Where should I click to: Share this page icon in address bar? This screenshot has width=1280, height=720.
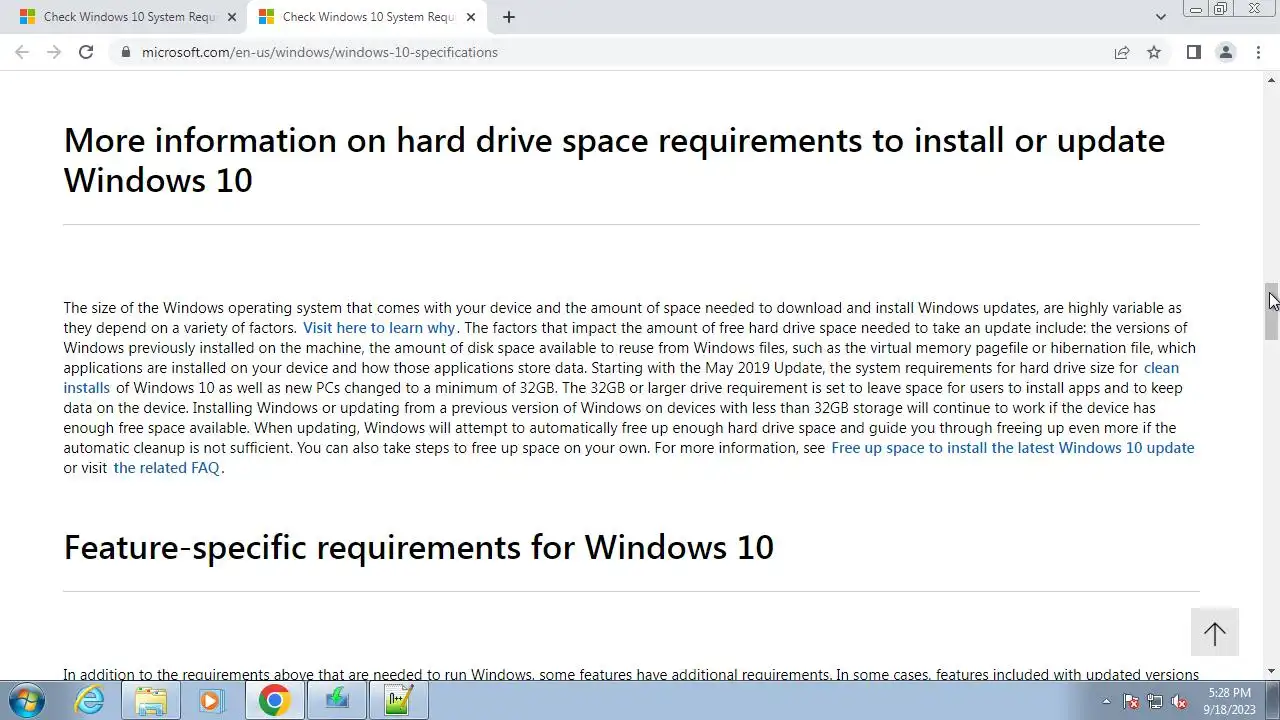[x=1122, y=52]
